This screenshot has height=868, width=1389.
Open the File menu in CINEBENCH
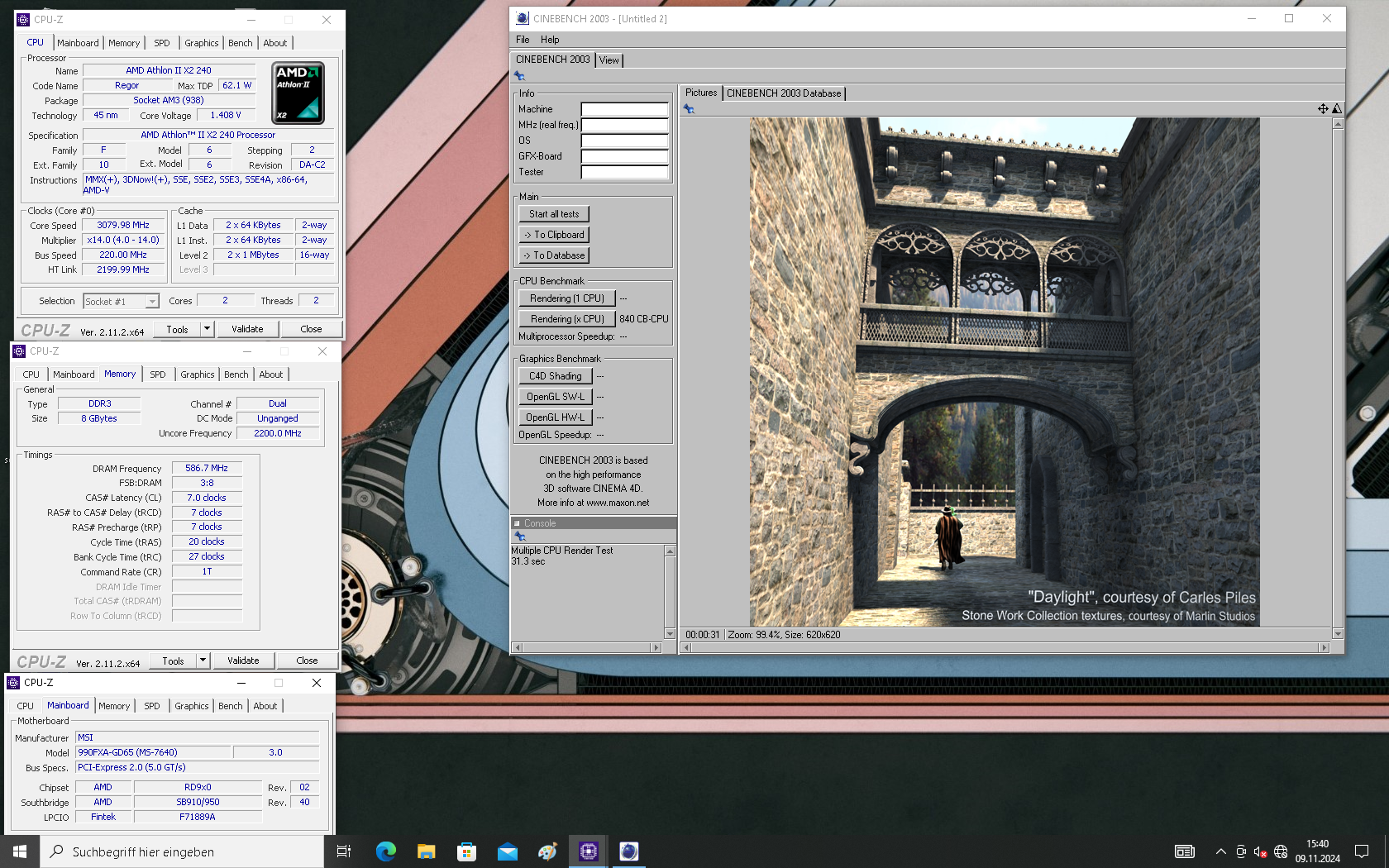pos(523,40)
